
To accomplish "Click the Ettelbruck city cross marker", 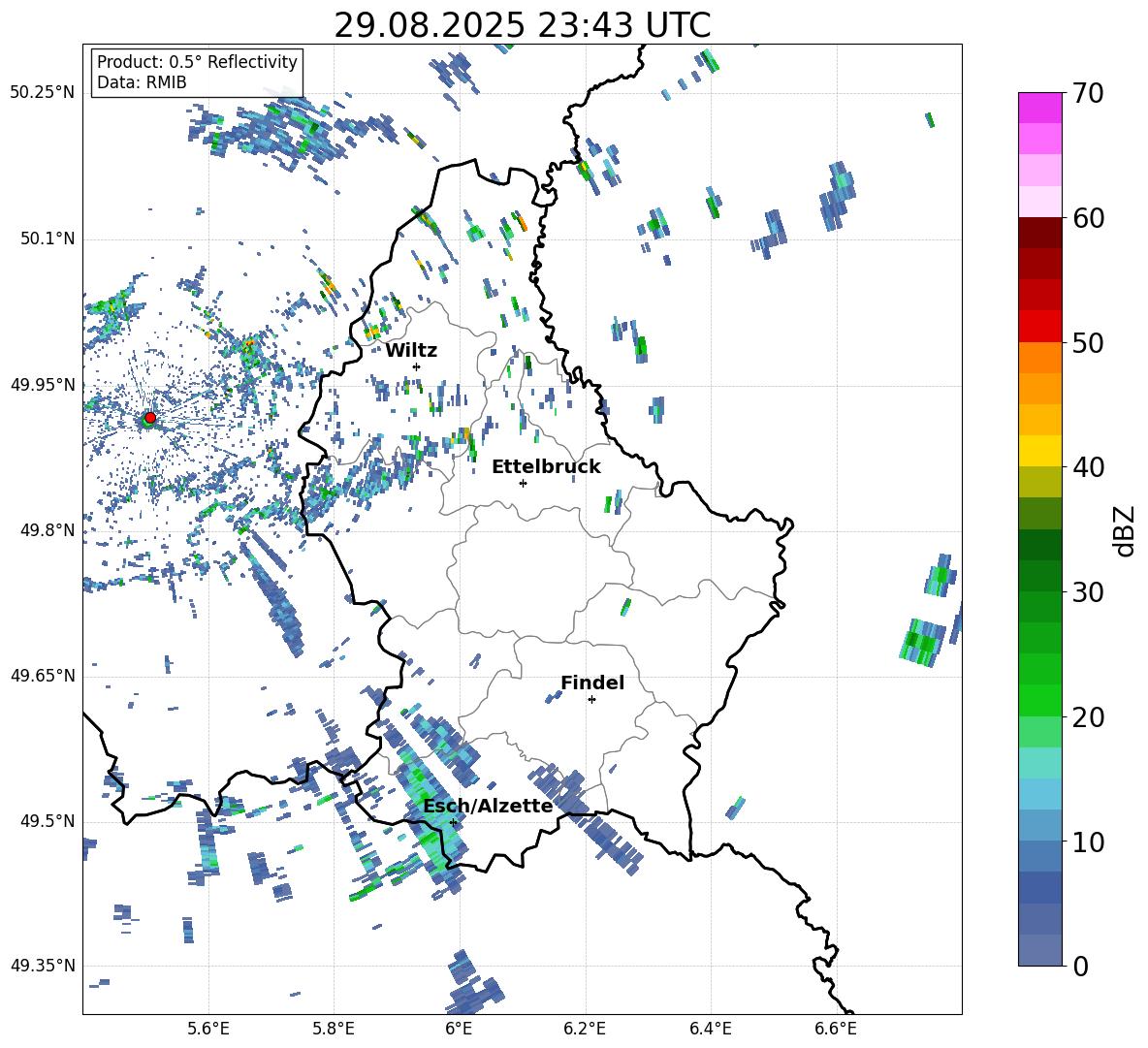I will tap(523, 483).
